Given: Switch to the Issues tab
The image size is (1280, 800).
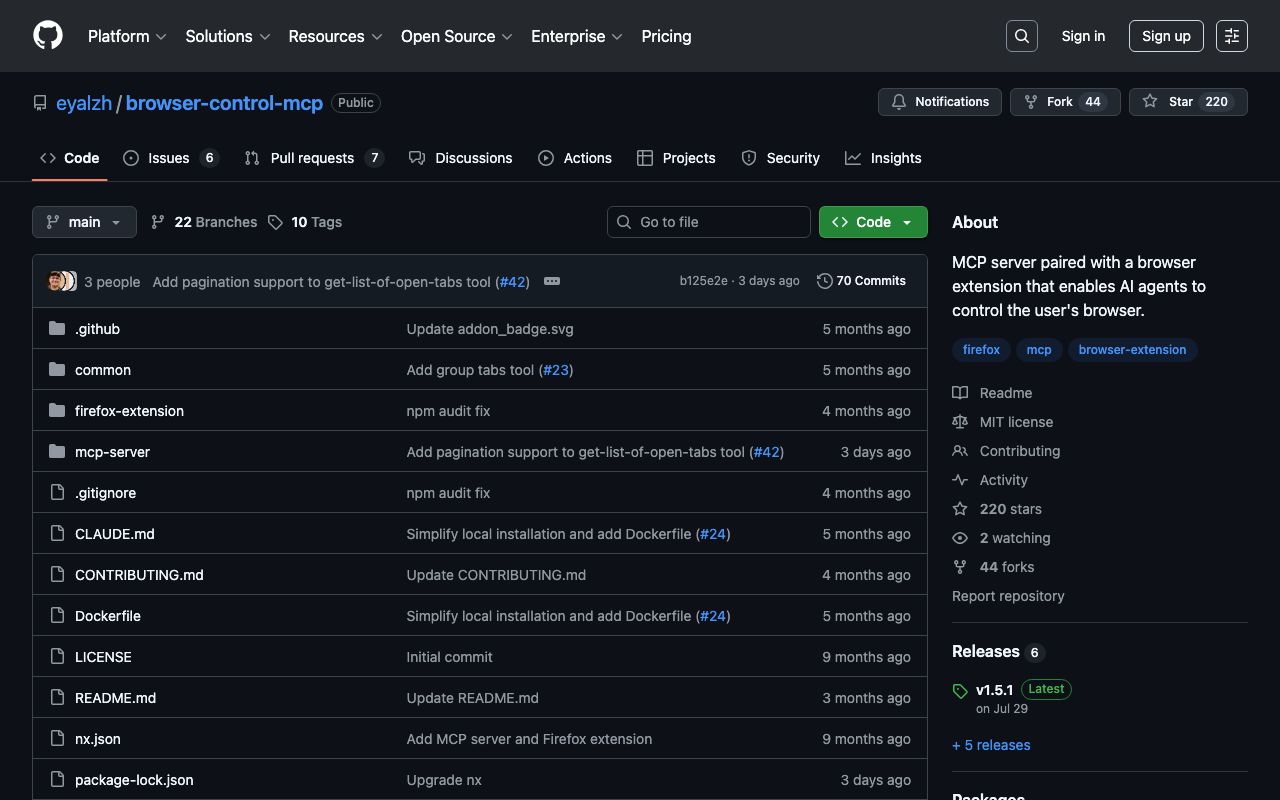Looking at the screenshot, I should coord(170,158).
